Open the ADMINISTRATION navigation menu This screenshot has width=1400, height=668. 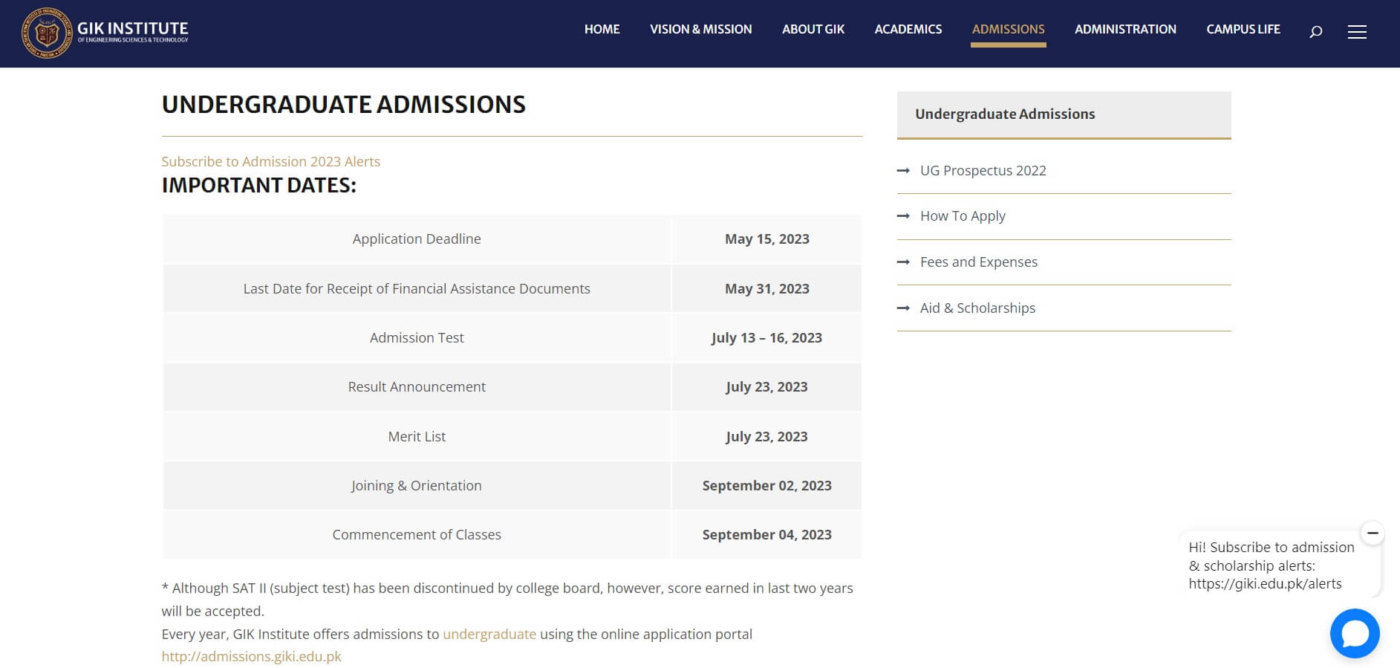click(1124, 29)
